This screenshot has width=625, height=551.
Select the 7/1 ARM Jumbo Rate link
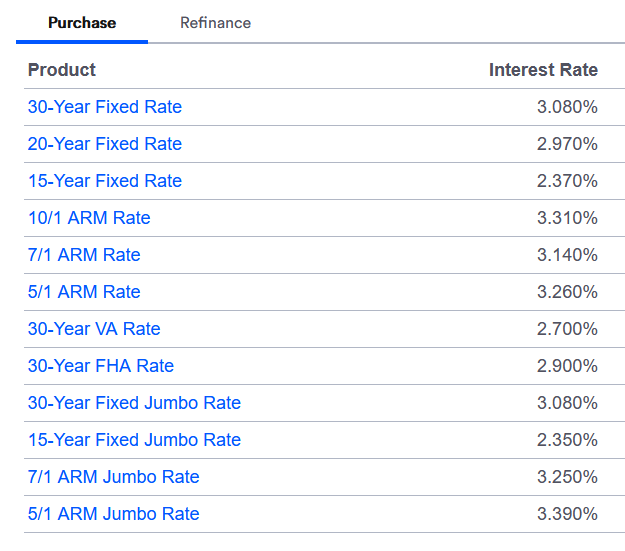113,477
